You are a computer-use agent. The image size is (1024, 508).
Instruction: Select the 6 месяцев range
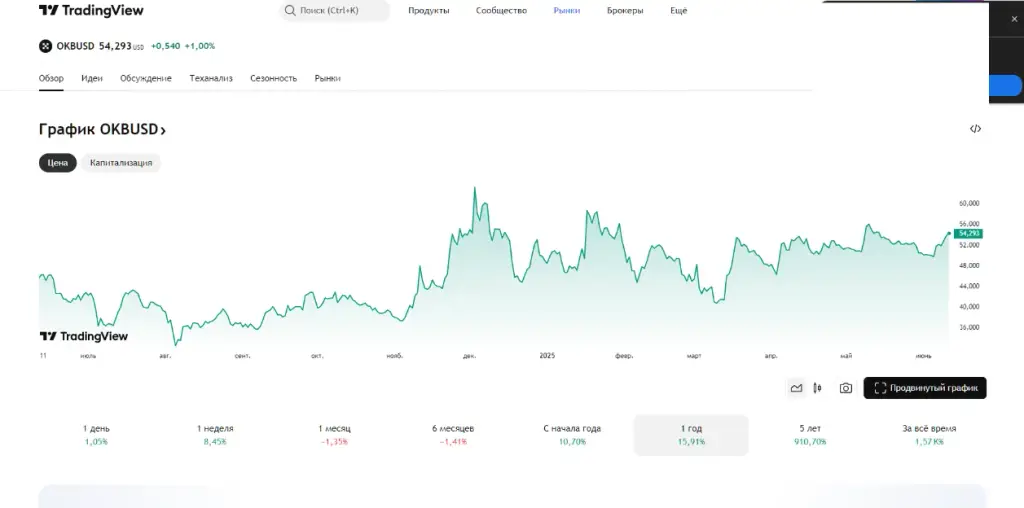pos(453,435)
